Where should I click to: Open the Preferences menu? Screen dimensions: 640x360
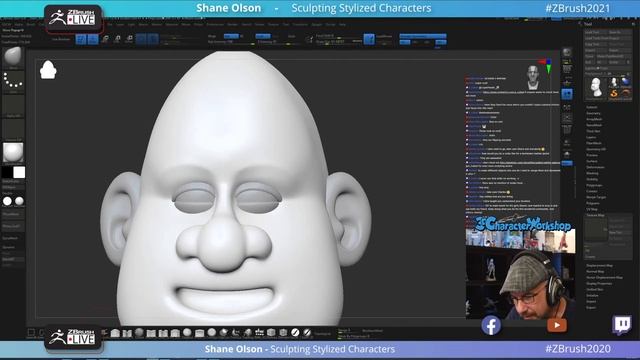[x=215, y=24]
